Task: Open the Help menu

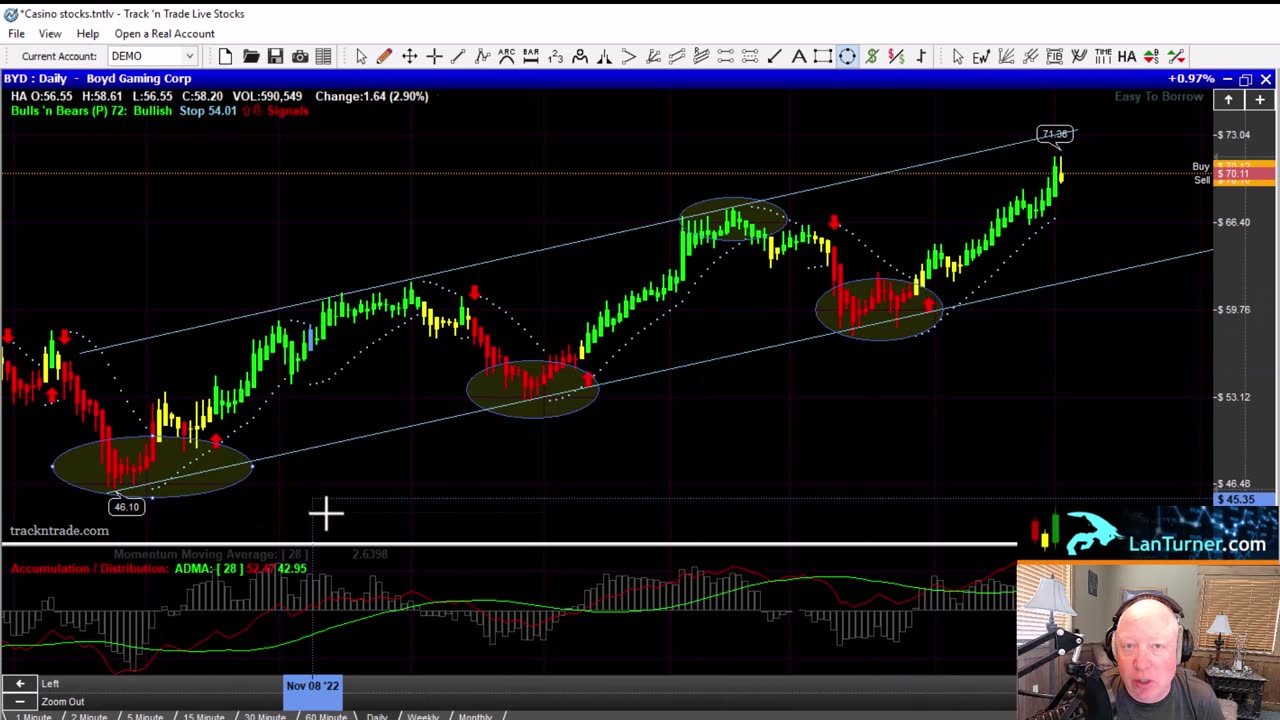Action: 88,33
